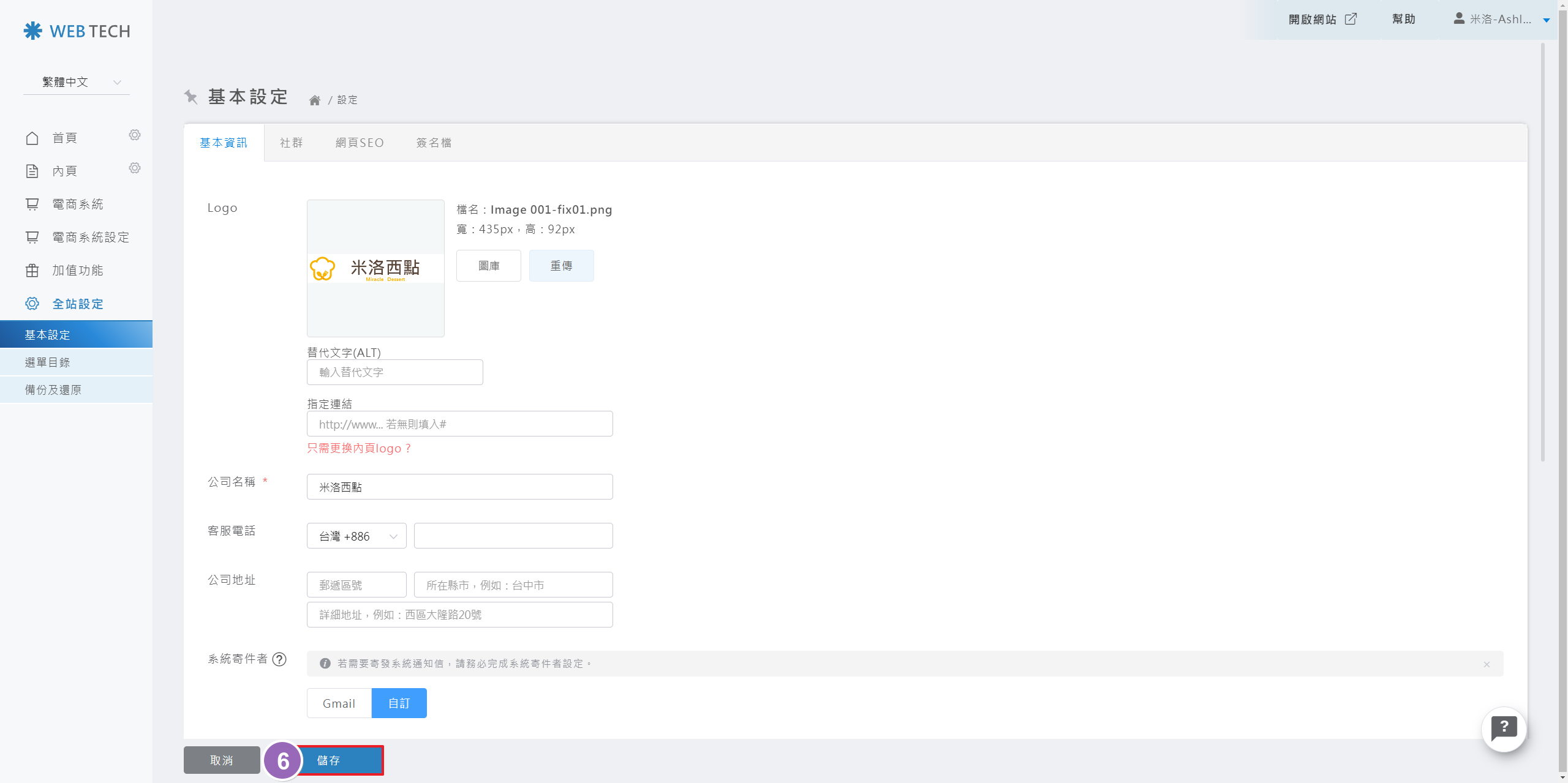
Task: Click gear icon next to 內頁
Action: point(135,168)
